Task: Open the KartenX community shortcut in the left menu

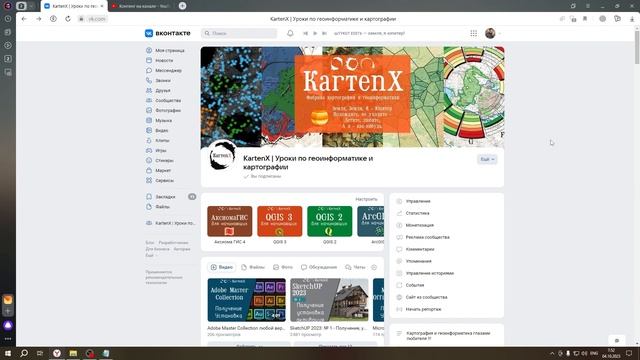Action: click(171, 223)
